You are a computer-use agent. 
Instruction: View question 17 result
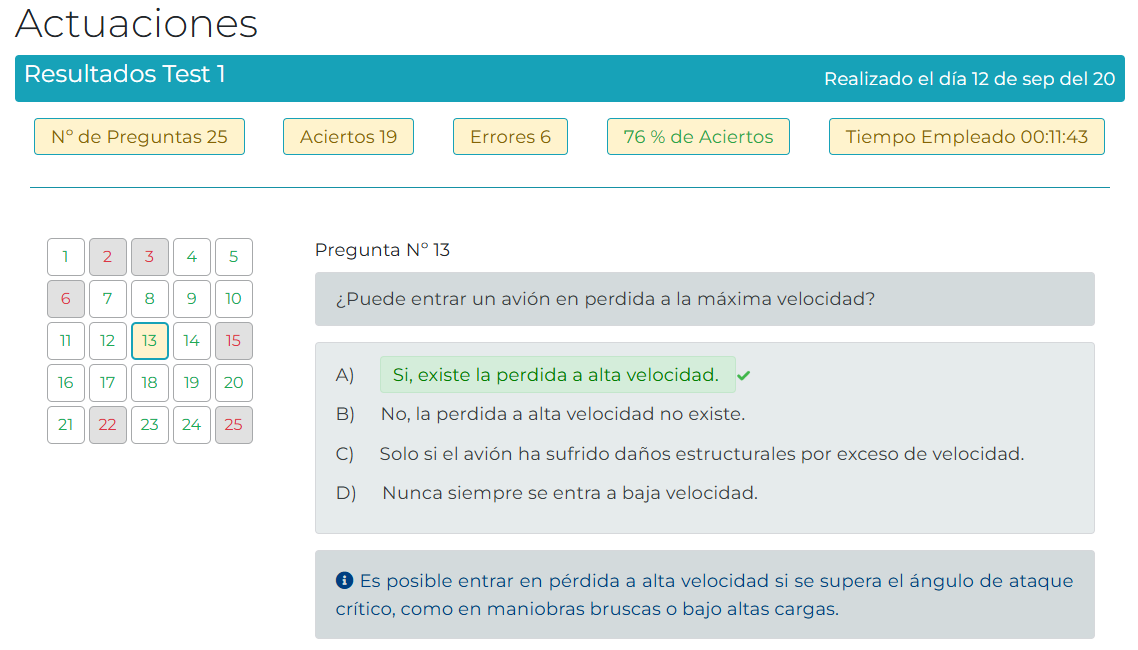[107, 383]
